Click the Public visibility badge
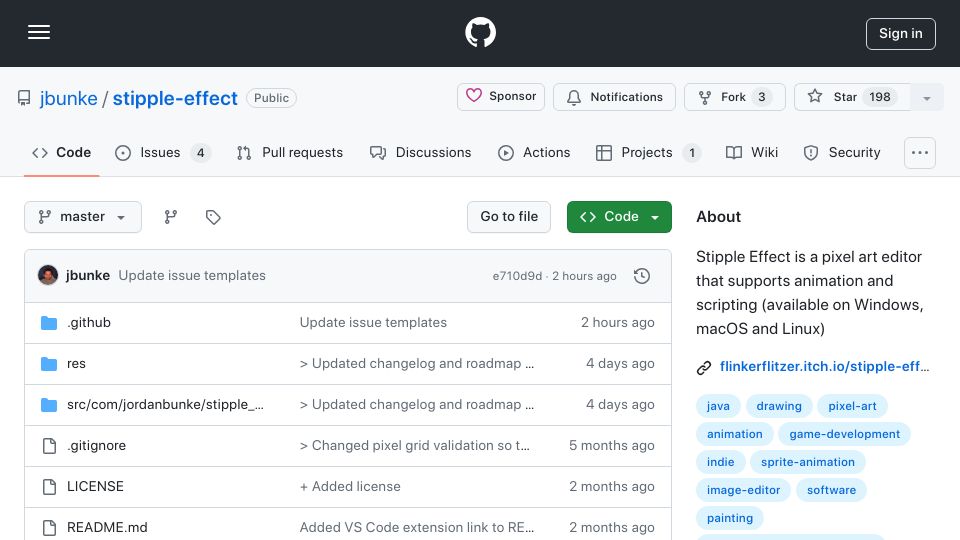The width and height of the screenshot is (960, 540). click(271, 98)
